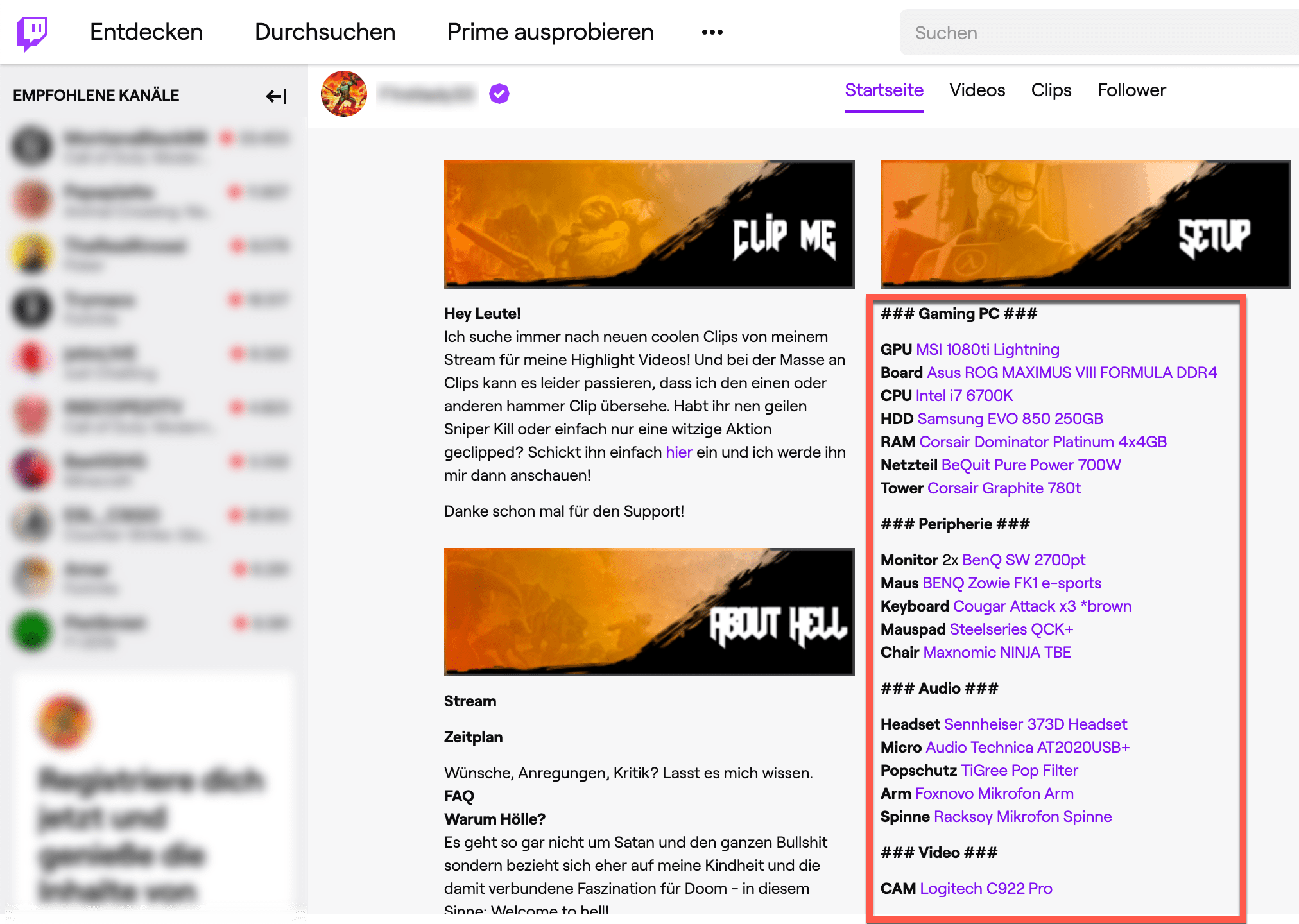Open Corsair Dominator Platinum 4x4GB link
Viewport: 1299px width, 924px height.
[x=1043, y=442]
